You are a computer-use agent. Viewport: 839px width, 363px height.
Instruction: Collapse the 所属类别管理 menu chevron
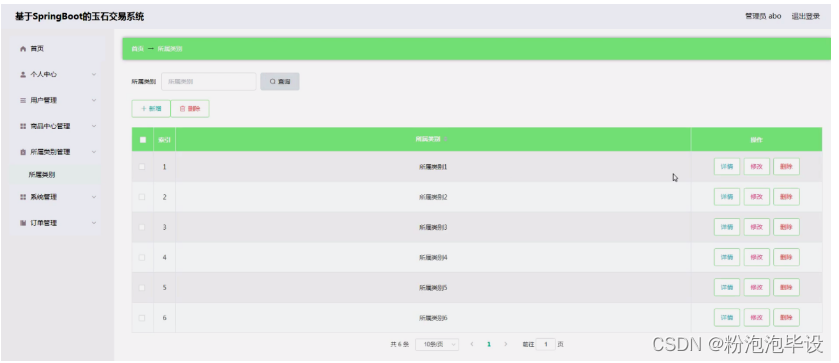click(94, 152)
